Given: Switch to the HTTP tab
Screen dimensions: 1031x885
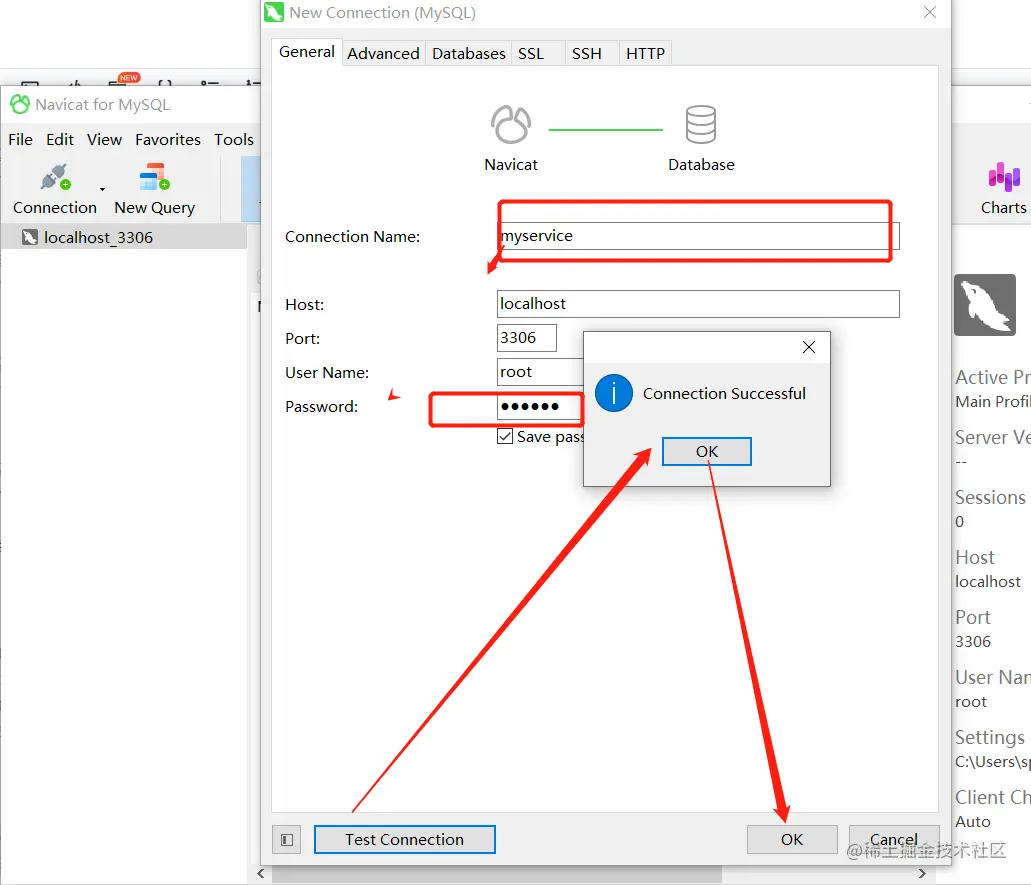Looking at the screenshot, I should click(x=645, y=53).
